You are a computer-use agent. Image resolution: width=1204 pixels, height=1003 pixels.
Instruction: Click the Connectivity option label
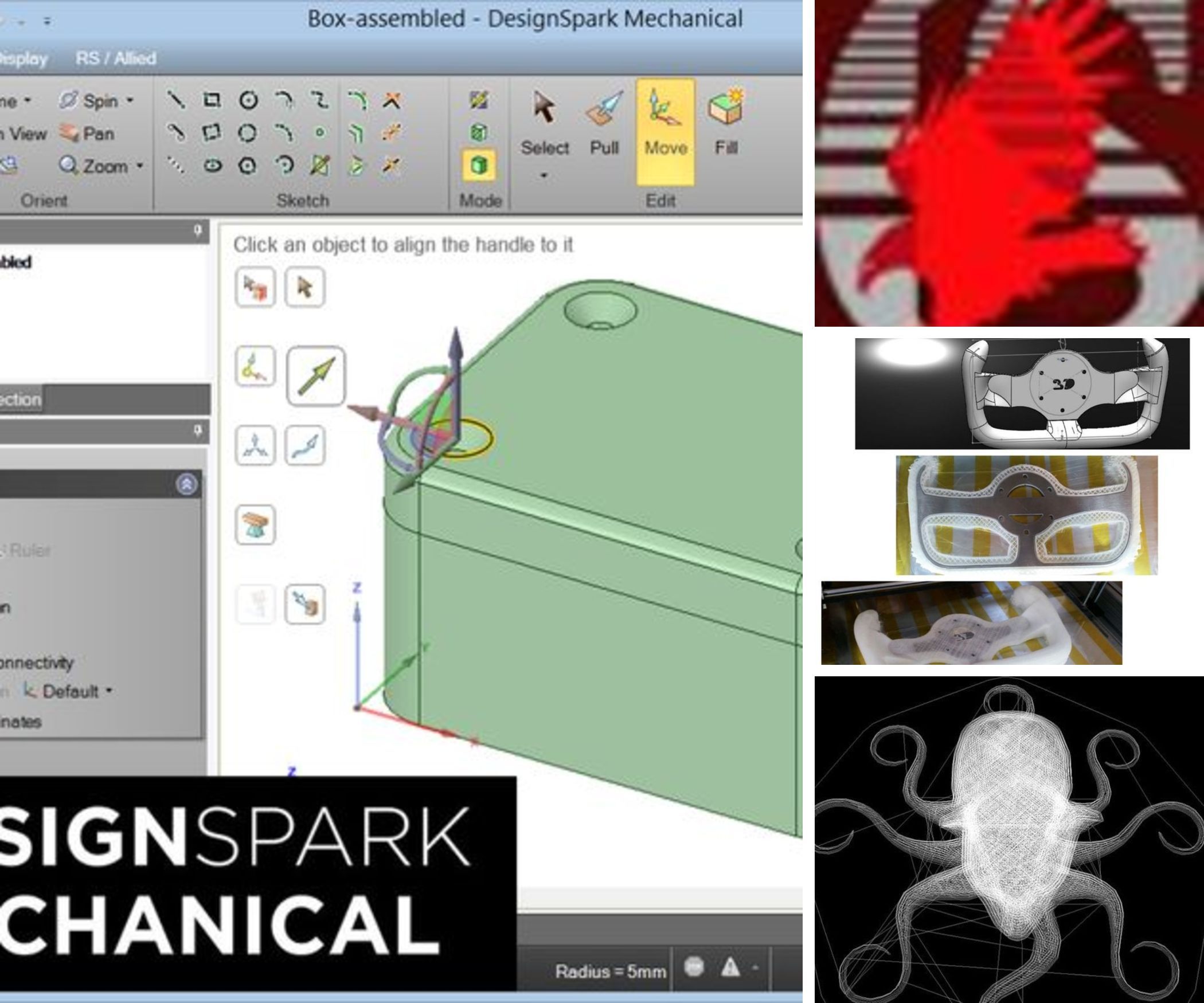click(37, 663)
